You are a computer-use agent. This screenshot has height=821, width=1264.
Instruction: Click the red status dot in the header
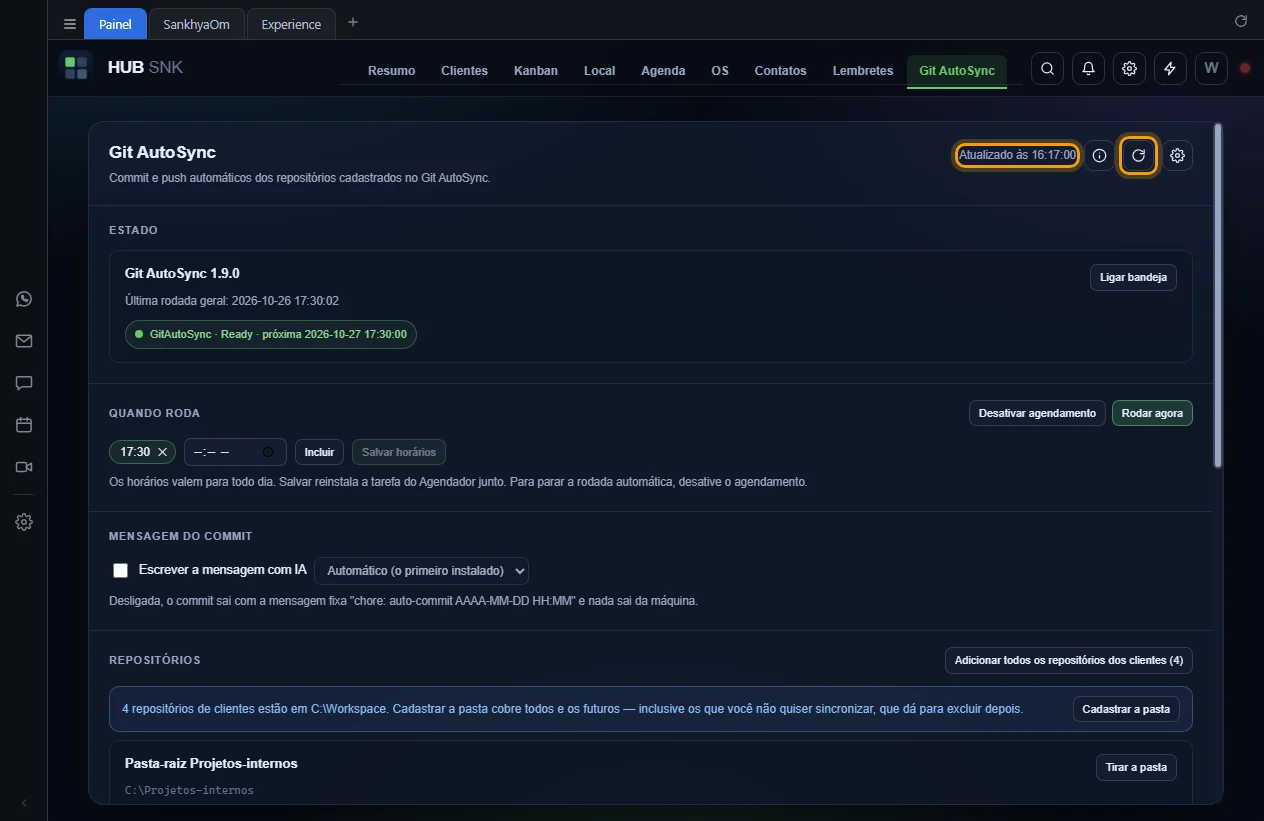pos(1245,68)
